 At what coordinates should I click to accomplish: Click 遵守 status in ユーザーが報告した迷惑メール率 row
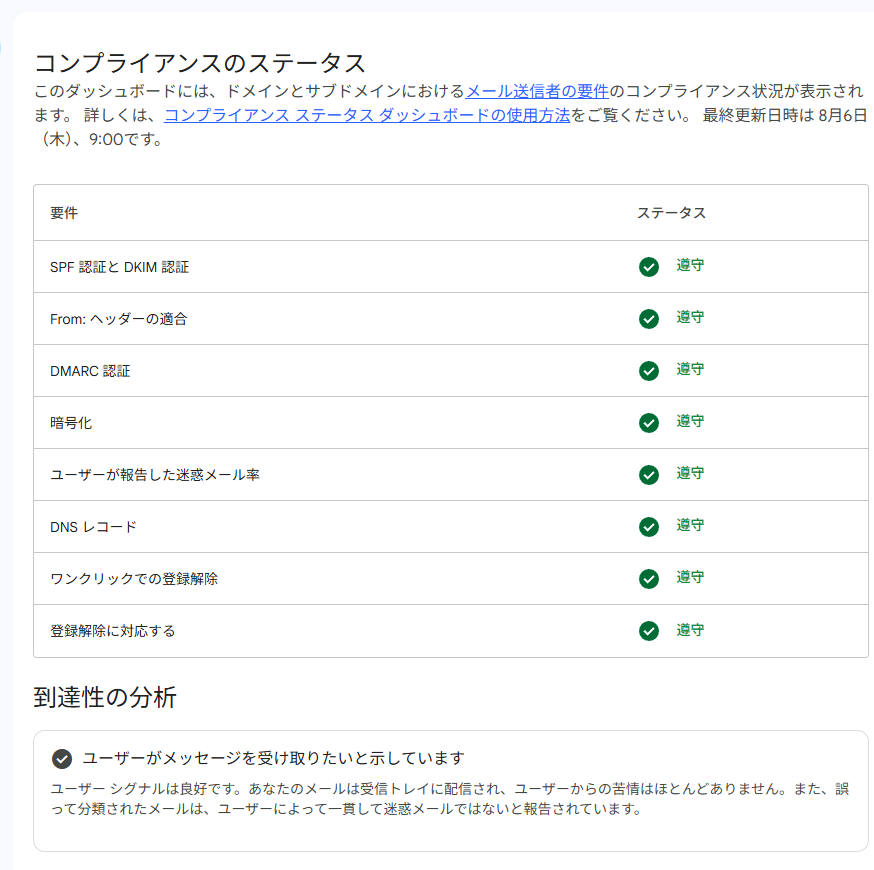coord(690,473)
